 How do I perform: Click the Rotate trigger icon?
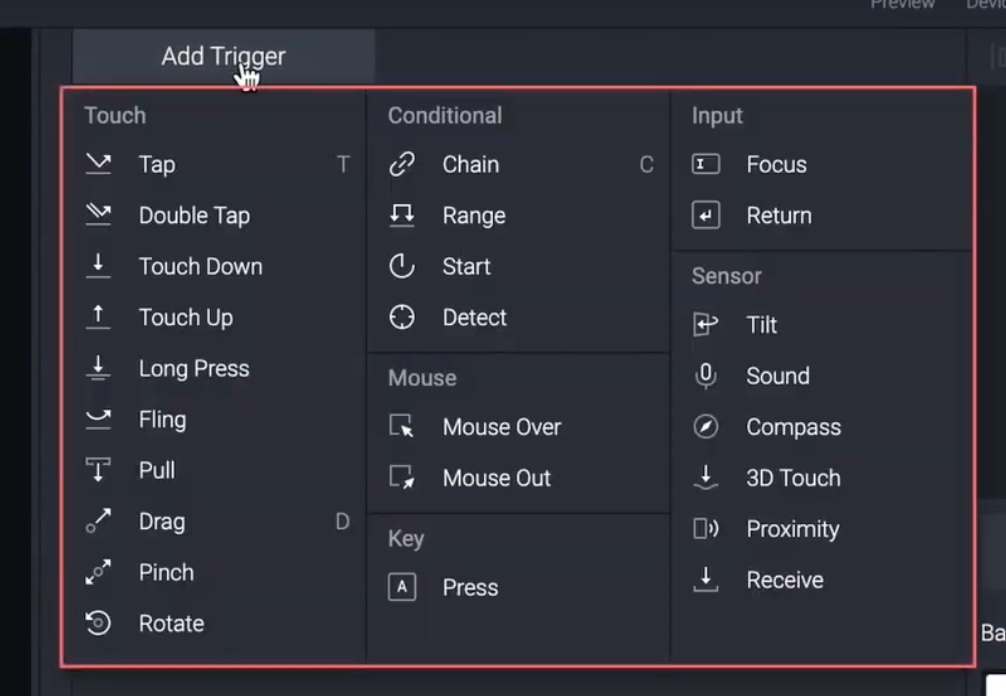(98, 624)
